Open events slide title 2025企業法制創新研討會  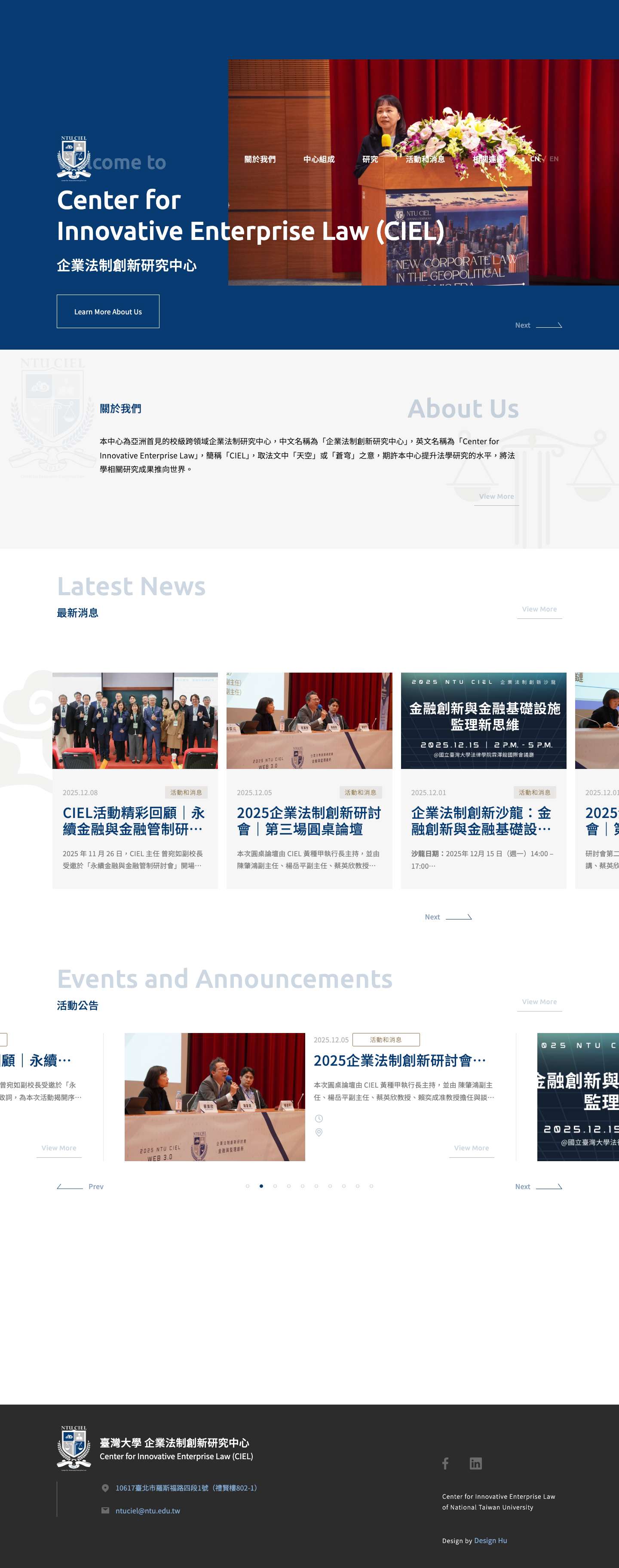[x=399, y=1061]
